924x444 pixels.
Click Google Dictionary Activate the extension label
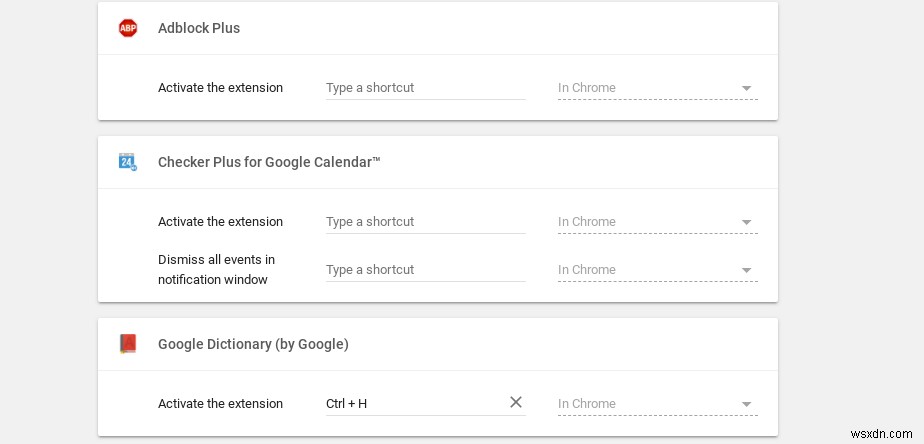click(x=220, y=404)
